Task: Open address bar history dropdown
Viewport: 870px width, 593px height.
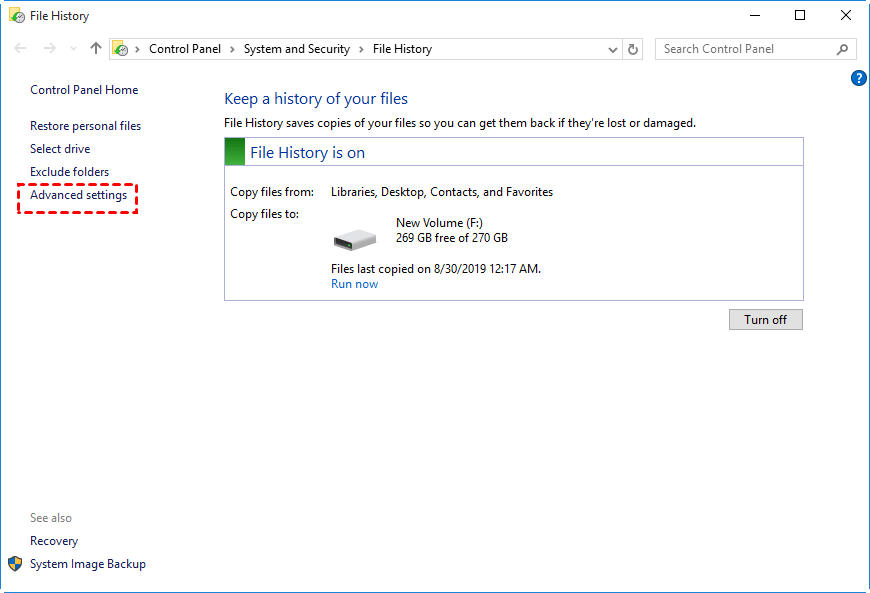Action: coord(613,49)
